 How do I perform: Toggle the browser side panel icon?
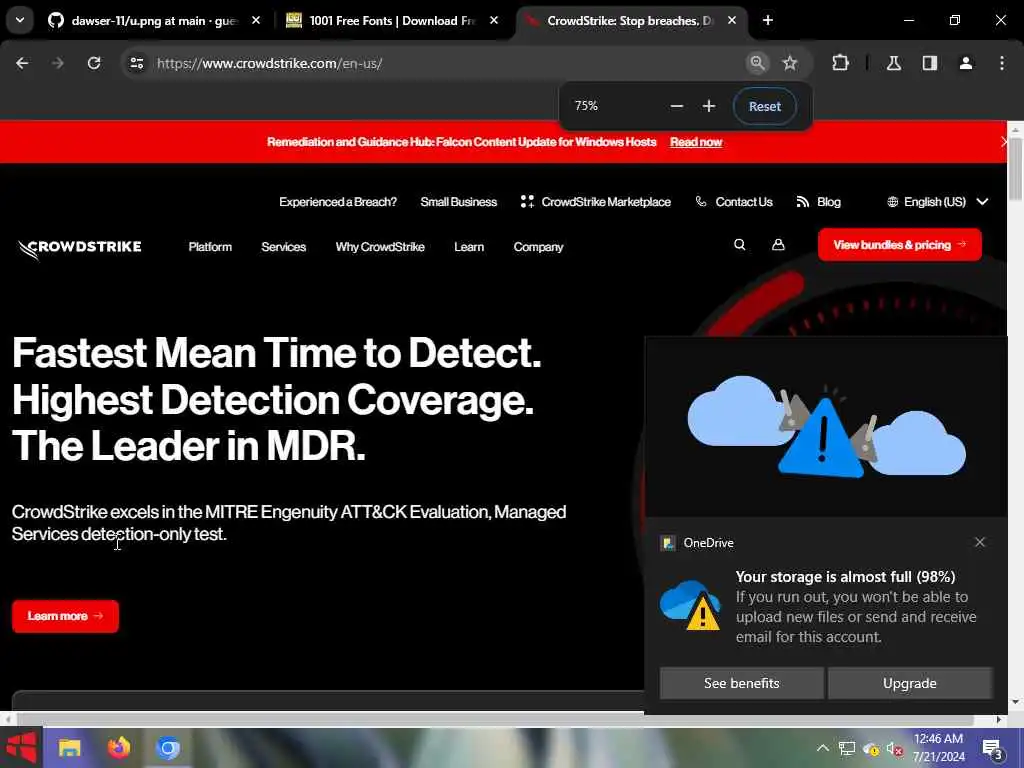coord(930,63)
